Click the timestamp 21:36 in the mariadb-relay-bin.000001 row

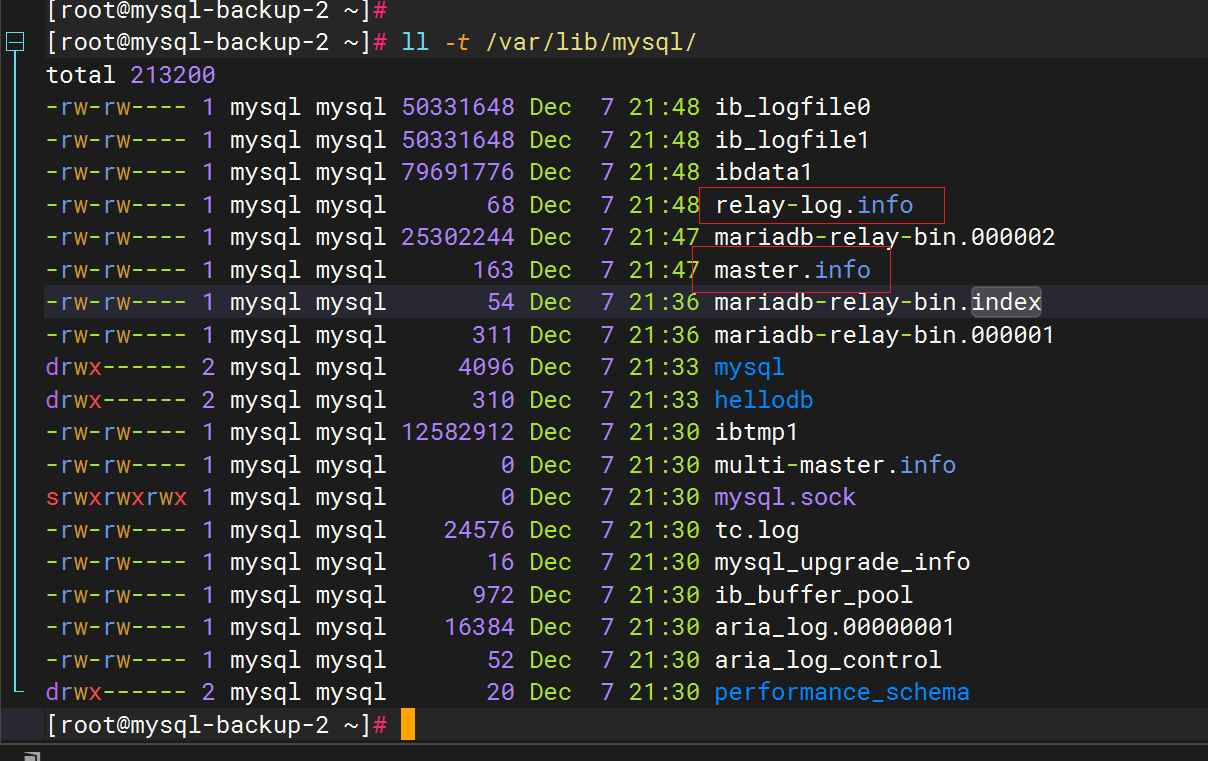pyautogui.click(x=664, y=335)
